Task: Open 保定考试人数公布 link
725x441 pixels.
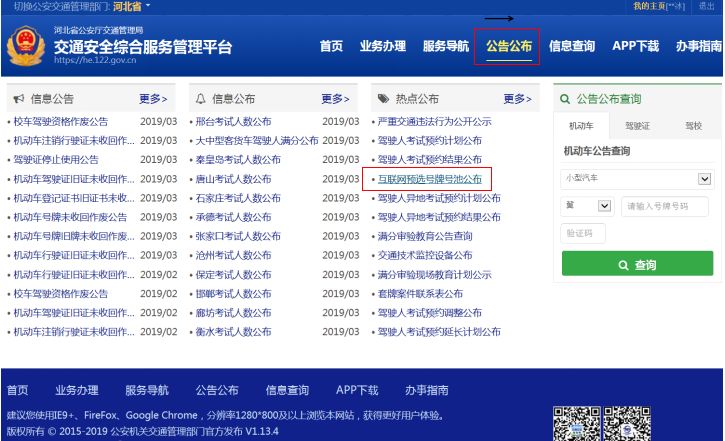Action: tap(233, 275)
